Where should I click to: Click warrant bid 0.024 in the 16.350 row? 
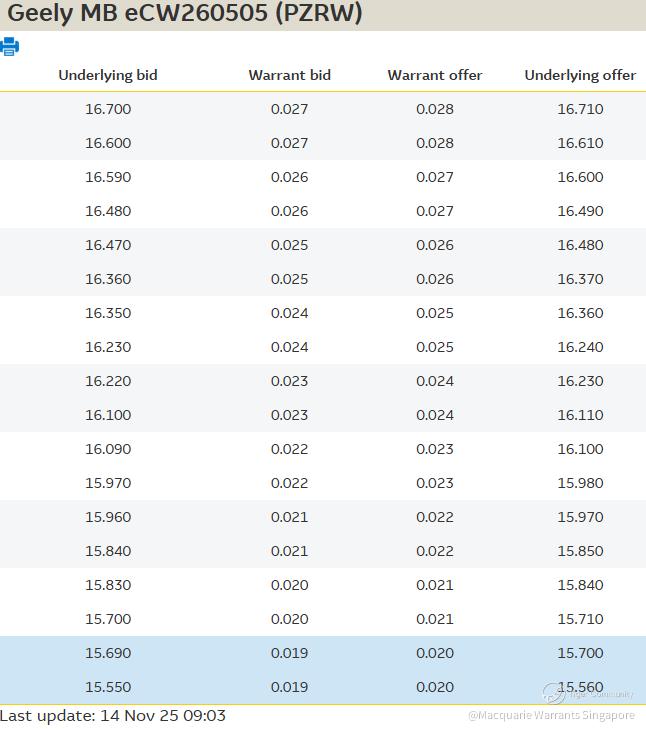tap(289, 313)
